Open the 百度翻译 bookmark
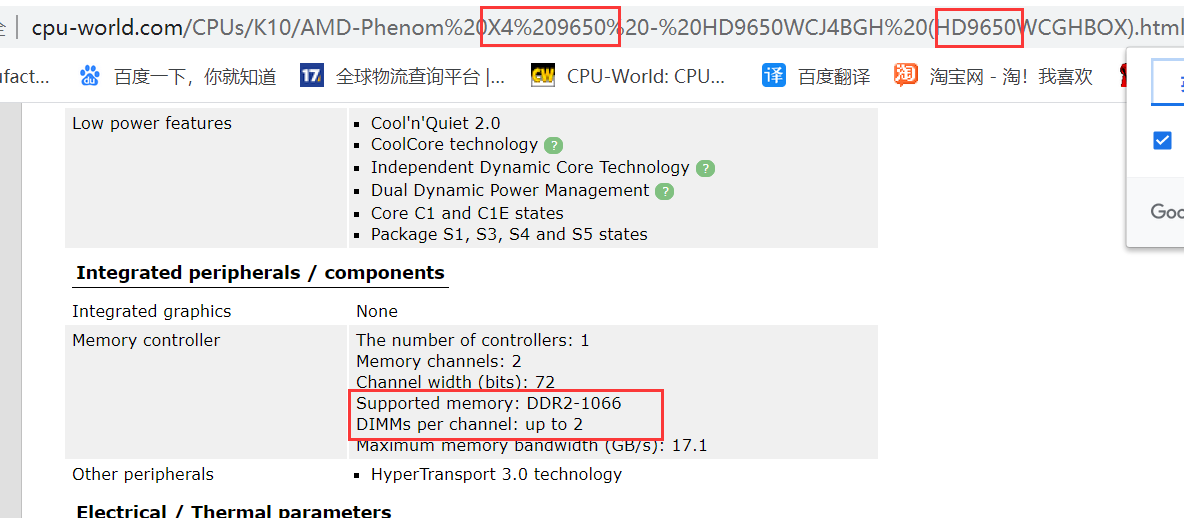 tap(834, 76)
